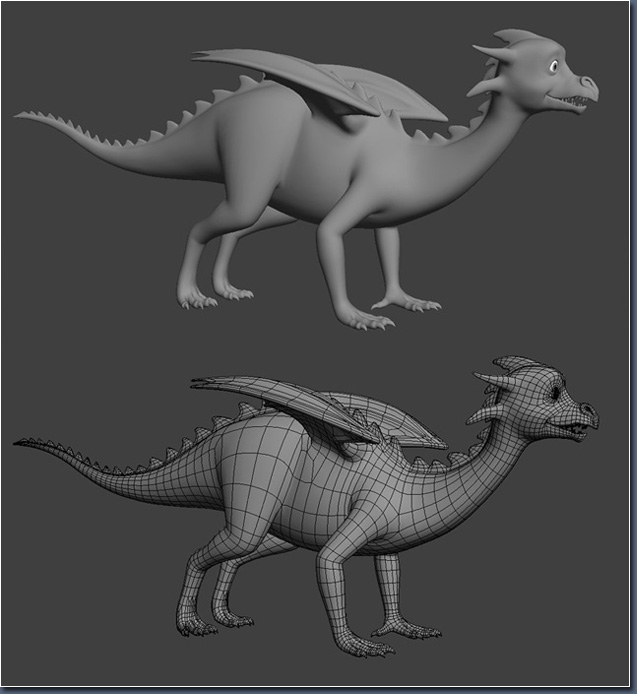This screenshot has height=694, width=637.
Task: Select the wireframe dragon's open mouth
Action: point(573,428)
